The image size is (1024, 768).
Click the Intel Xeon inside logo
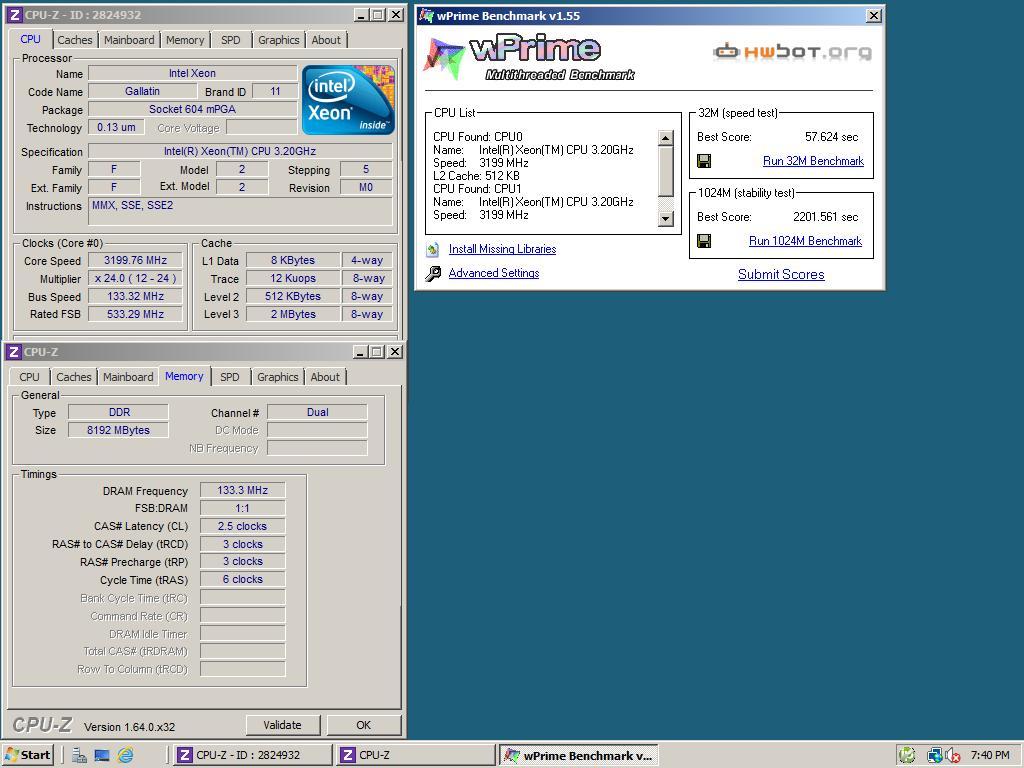(348, 99)
